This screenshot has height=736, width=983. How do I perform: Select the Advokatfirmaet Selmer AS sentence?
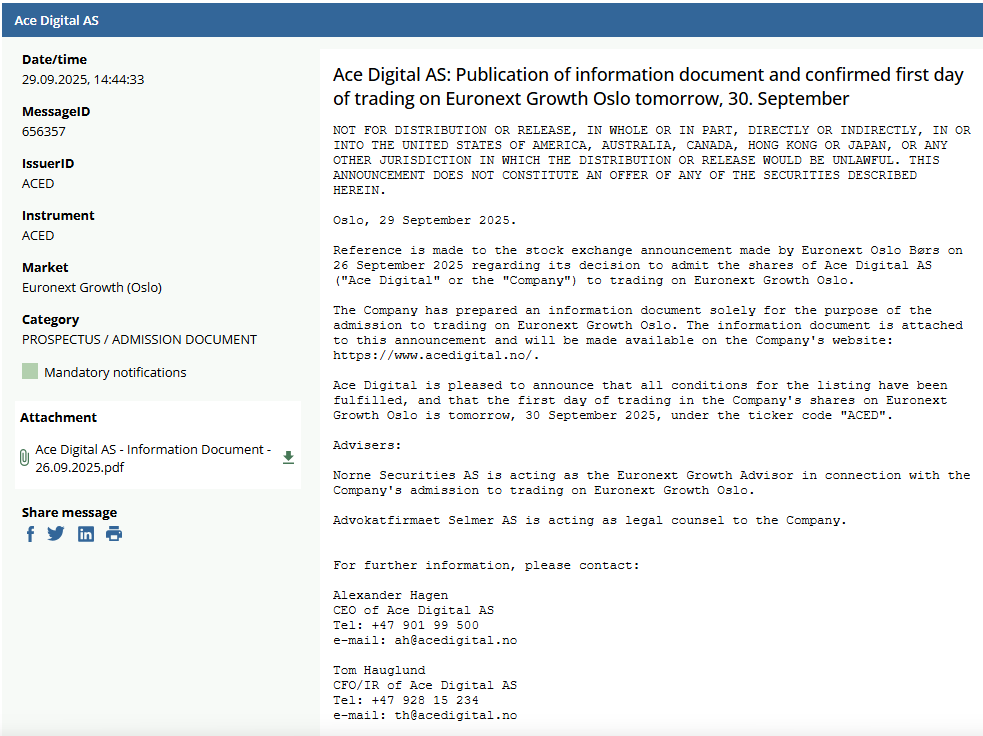(x=590, y=520)
